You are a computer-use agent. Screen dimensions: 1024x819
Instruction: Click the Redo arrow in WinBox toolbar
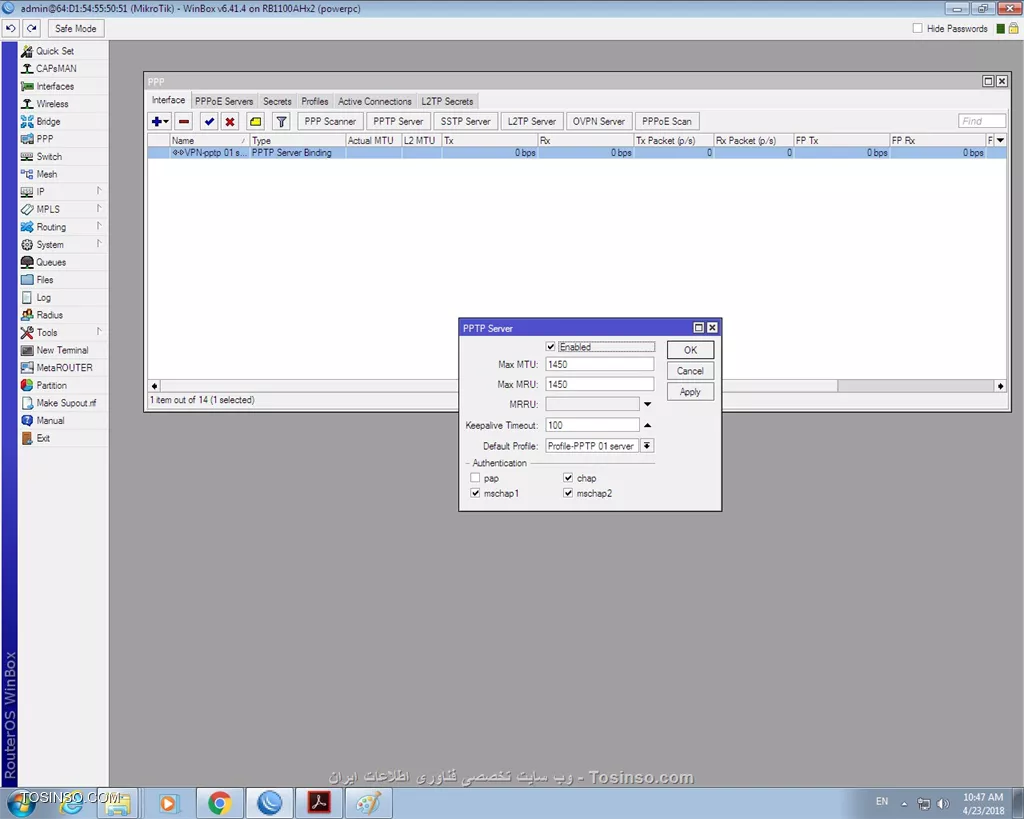[x=31, y=29]
